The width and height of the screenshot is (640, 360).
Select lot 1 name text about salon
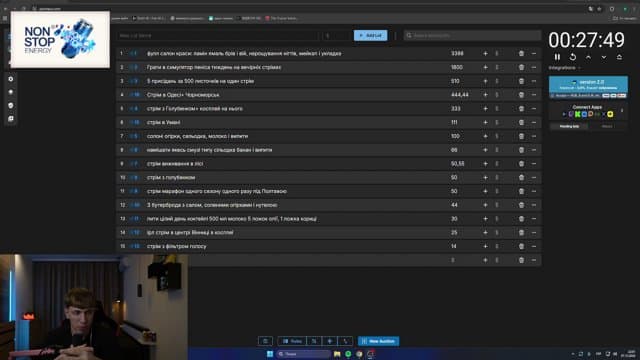coord(244,53)
